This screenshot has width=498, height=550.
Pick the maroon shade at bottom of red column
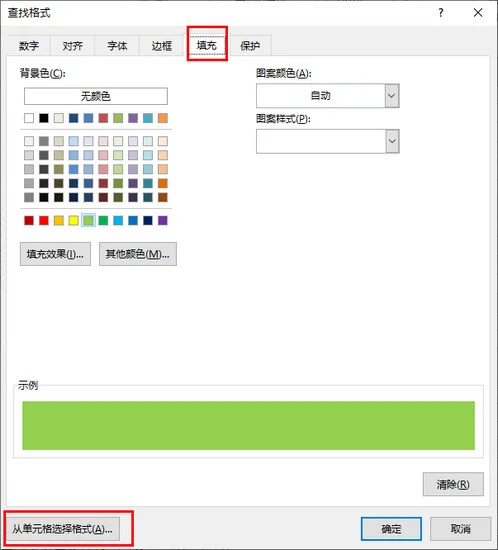point(103,197)
